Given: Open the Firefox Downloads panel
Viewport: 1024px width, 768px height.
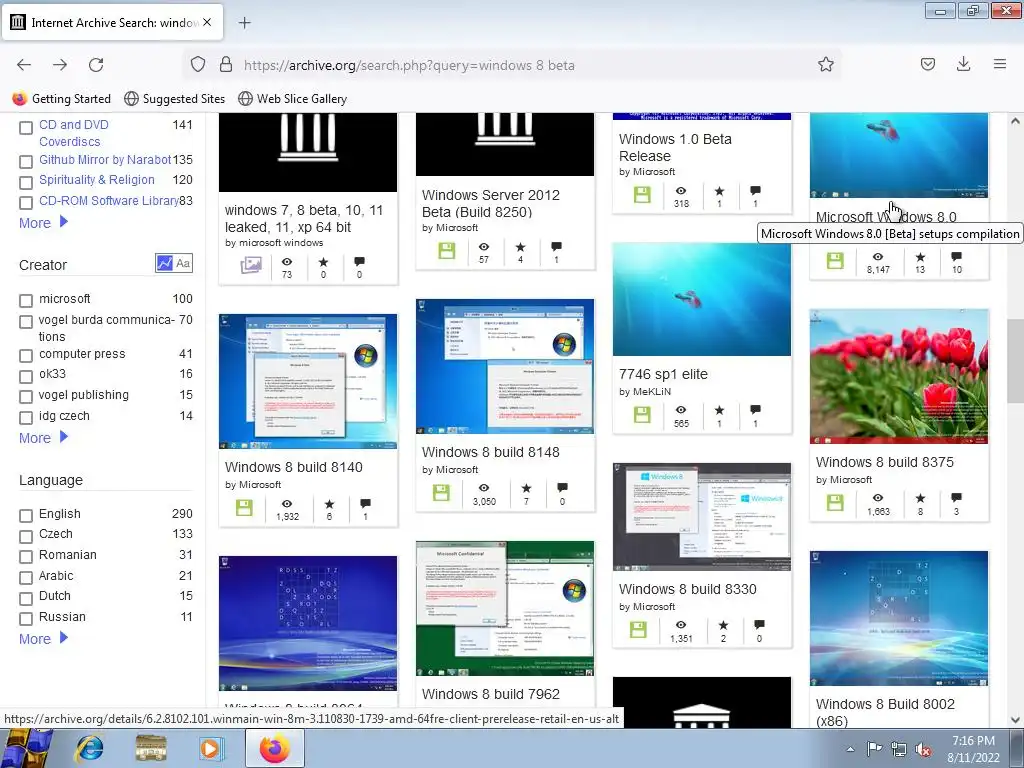Looking at the screenshot, I should pos(963,64).
